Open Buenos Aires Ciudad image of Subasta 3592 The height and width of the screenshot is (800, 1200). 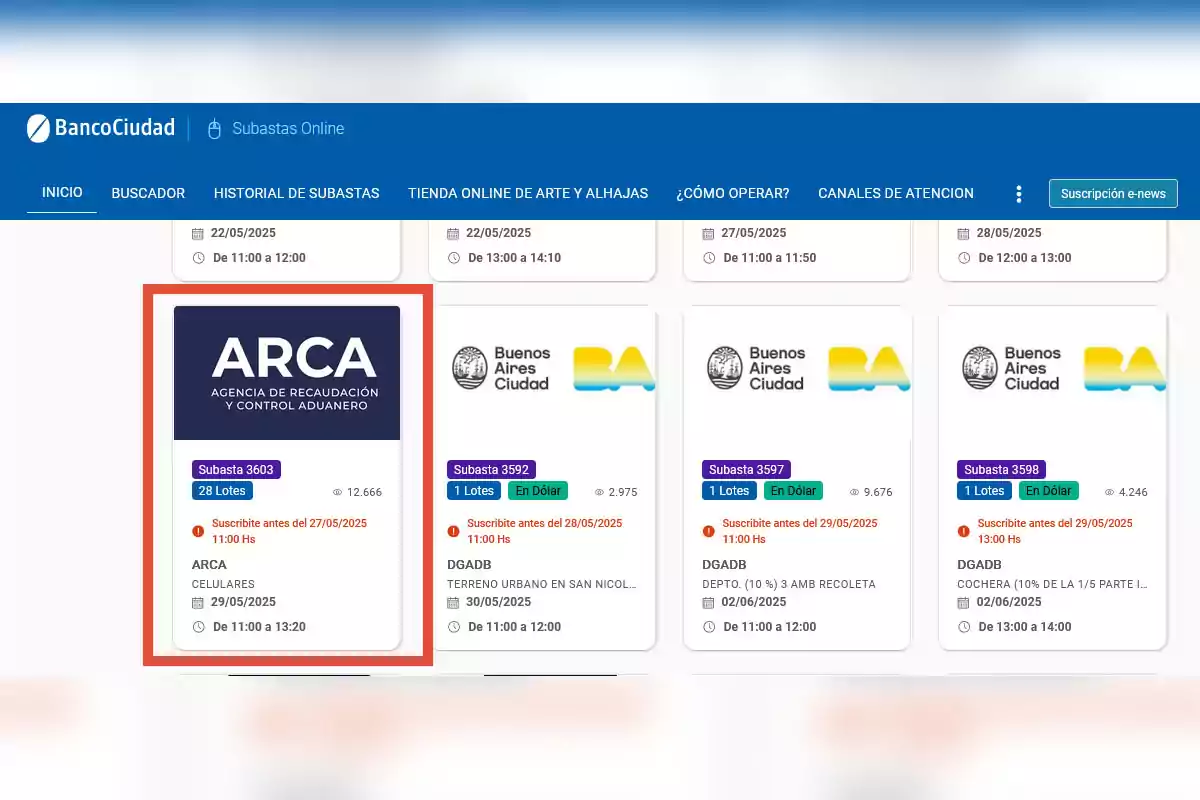click(x=542, y=373)
